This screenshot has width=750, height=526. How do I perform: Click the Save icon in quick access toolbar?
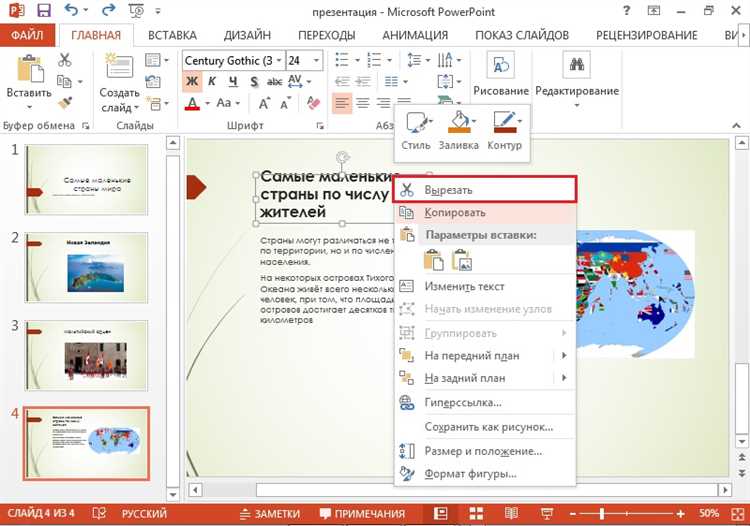[x=44, y=11]
